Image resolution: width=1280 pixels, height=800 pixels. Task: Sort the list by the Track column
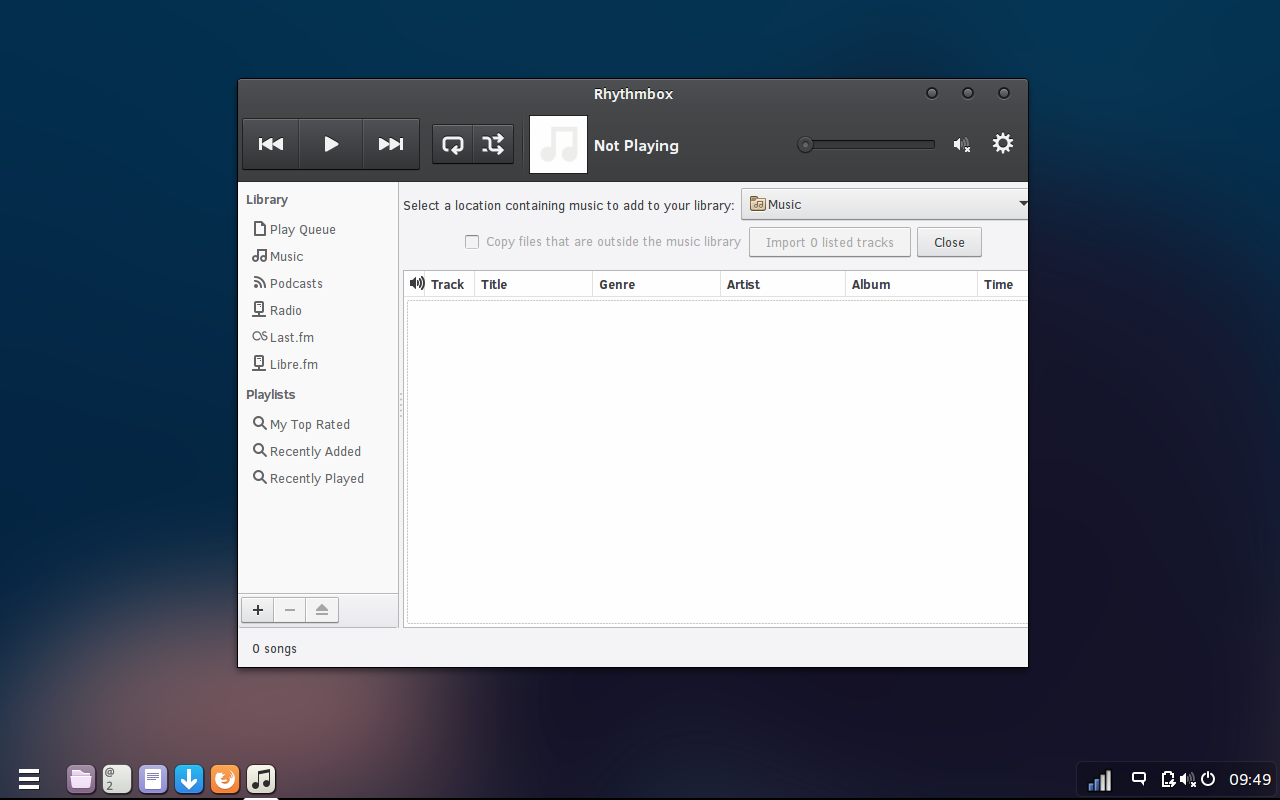point(448,284)
